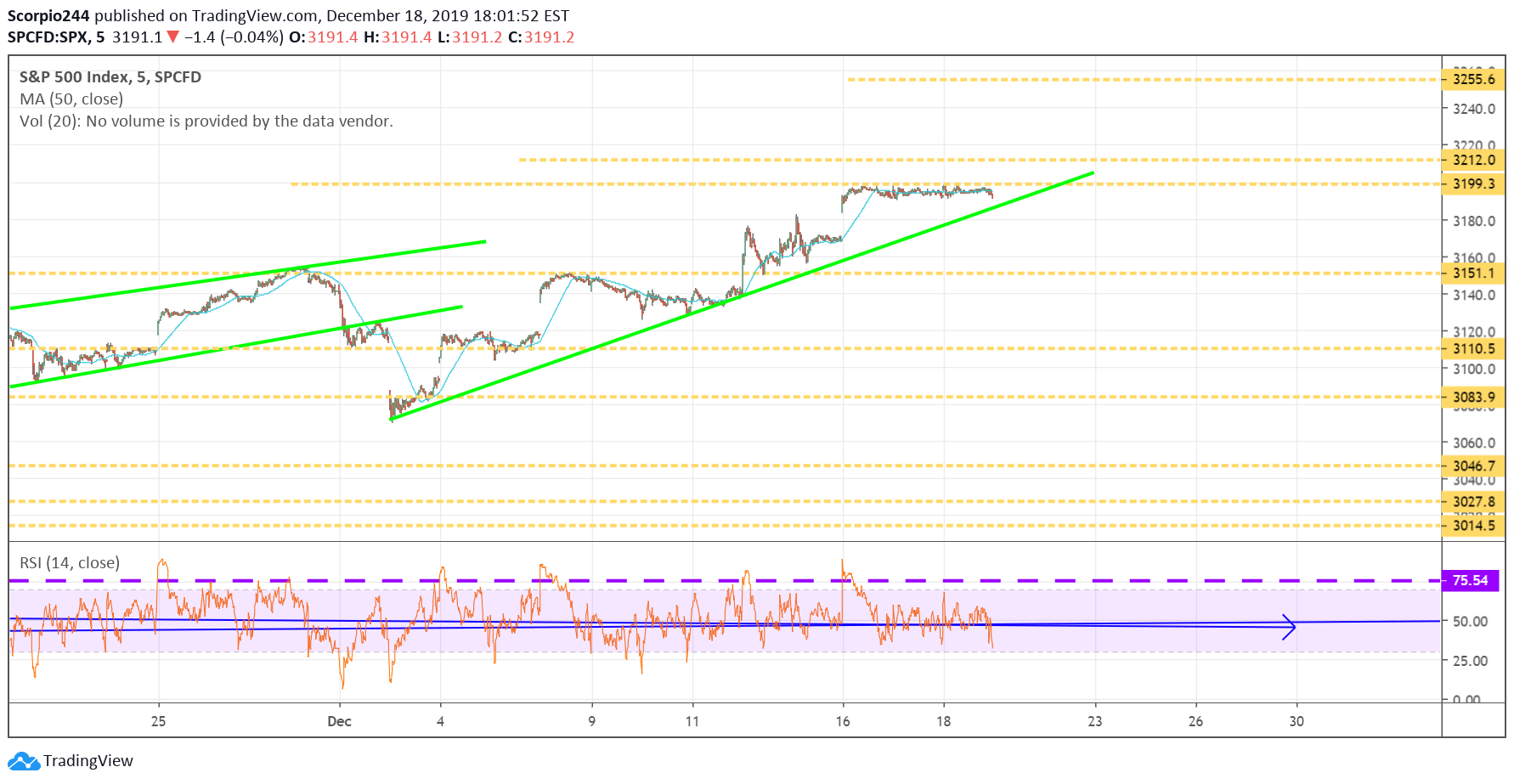Click the C:3191.2 close value

tap(541, 37)
